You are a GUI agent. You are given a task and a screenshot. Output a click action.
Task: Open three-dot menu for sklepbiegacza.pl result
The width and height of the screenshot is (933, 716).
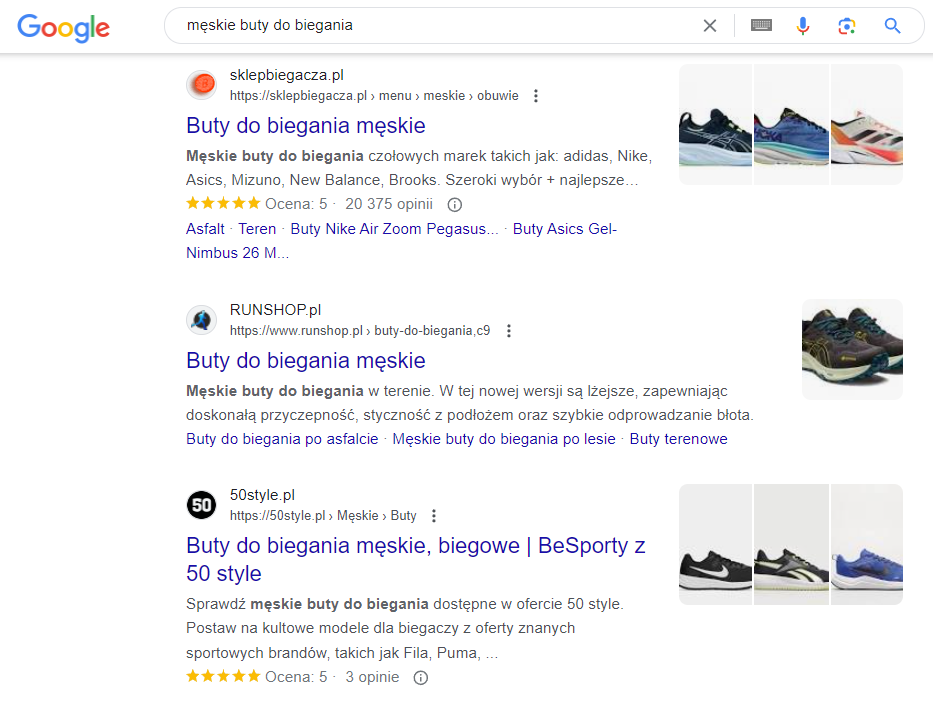tap(536, 96)
